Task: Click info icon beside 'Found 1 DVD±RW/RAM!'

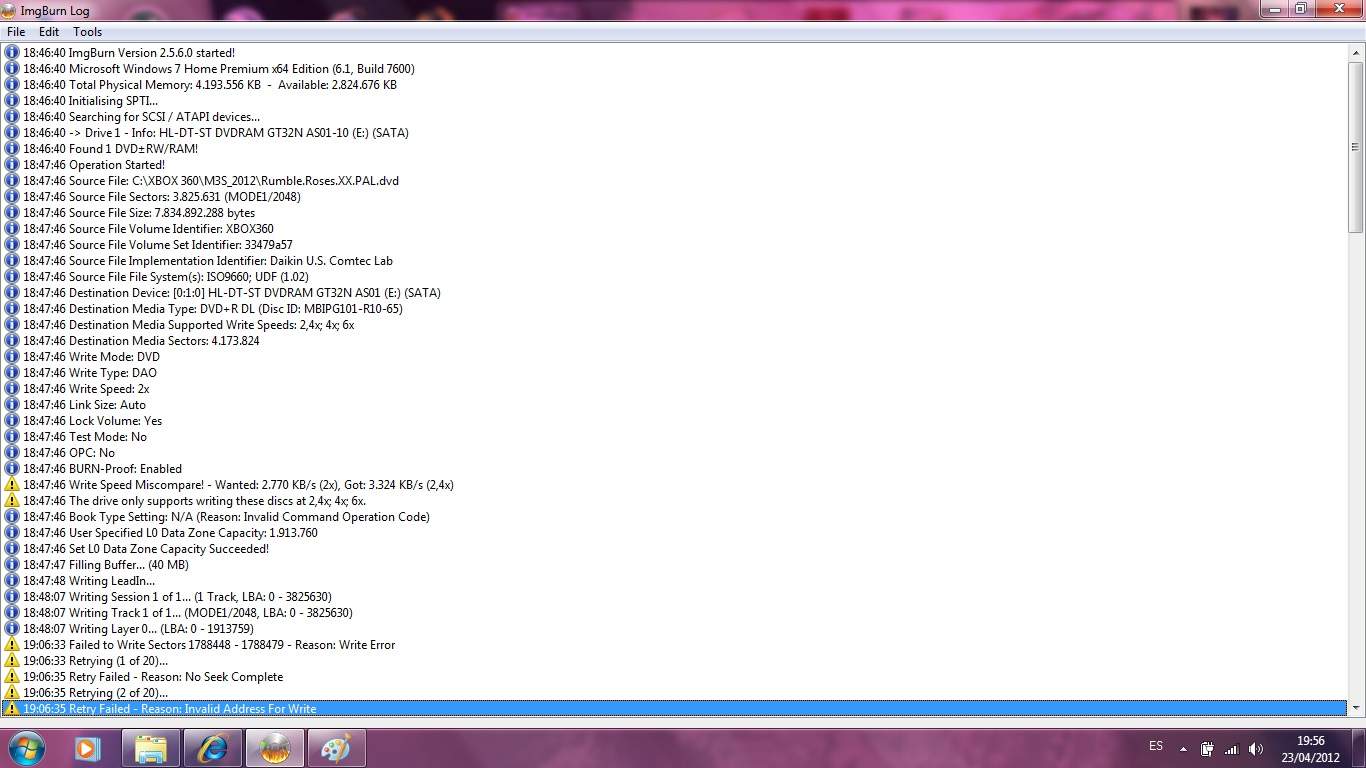Action: 12,149
